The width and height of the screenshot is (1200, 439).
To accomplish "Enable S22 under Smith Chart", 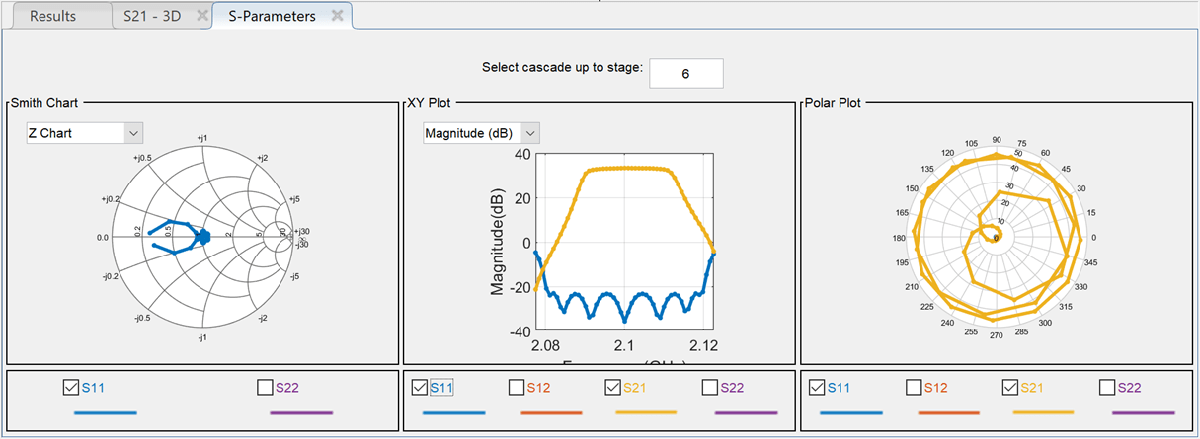I will [x=266, y=387].
